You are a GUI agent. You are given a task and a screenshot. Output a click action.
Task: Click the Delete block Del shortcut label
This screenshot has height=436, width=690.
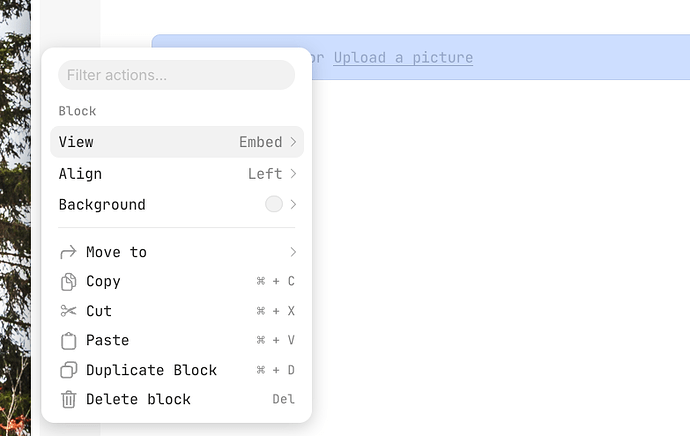coord(283,399)
